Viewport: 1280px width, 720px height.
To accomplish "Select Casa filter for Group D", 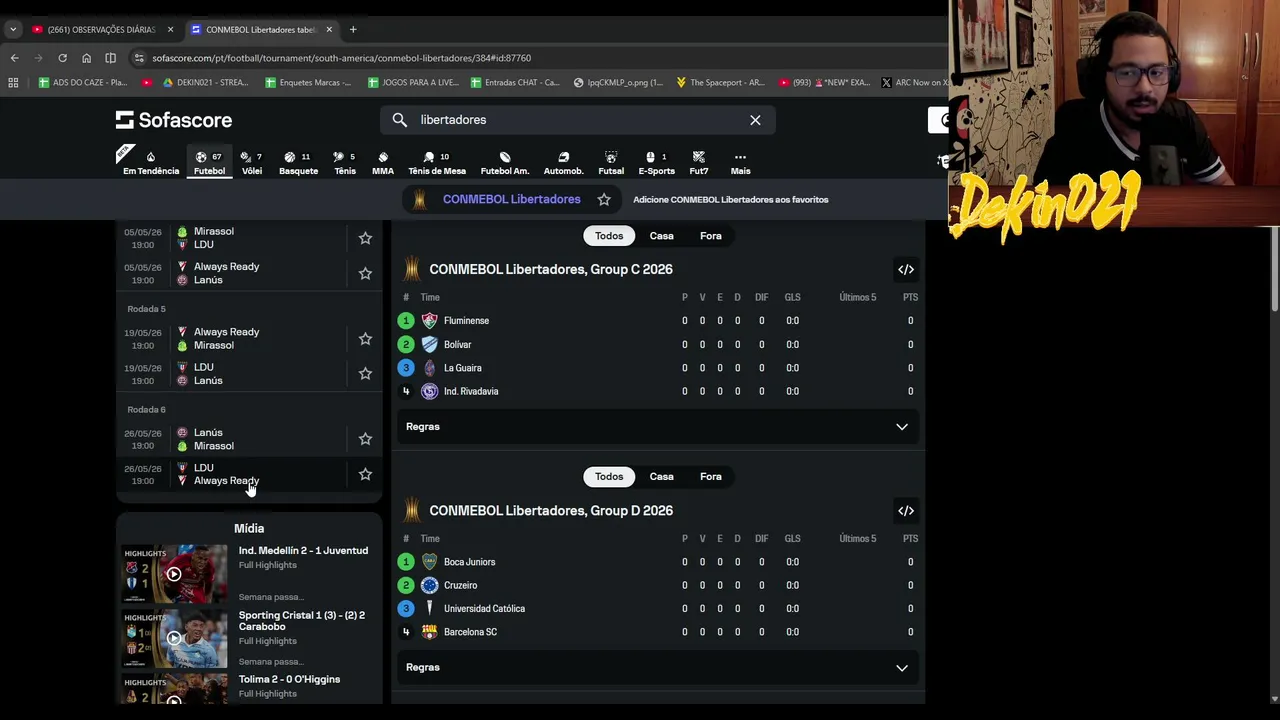I will [x=661, y=477].
